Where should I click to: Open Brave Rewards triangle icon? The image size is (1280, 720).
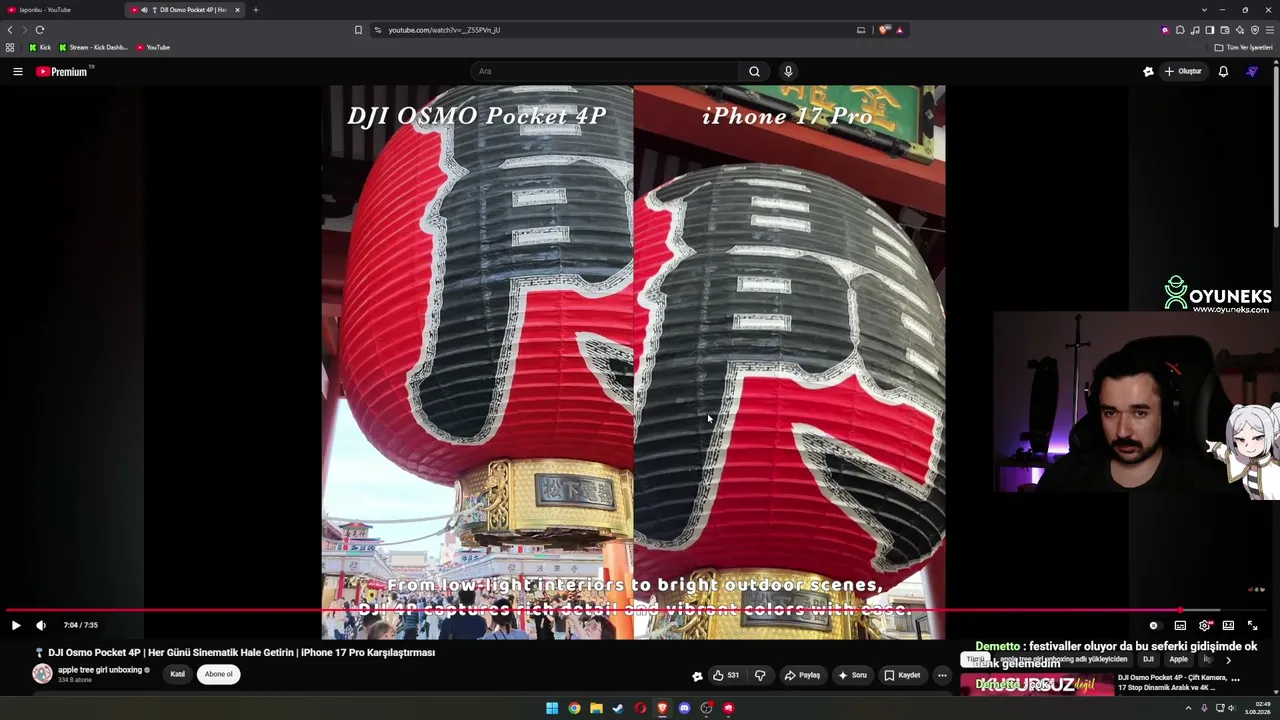click(899, 30)
